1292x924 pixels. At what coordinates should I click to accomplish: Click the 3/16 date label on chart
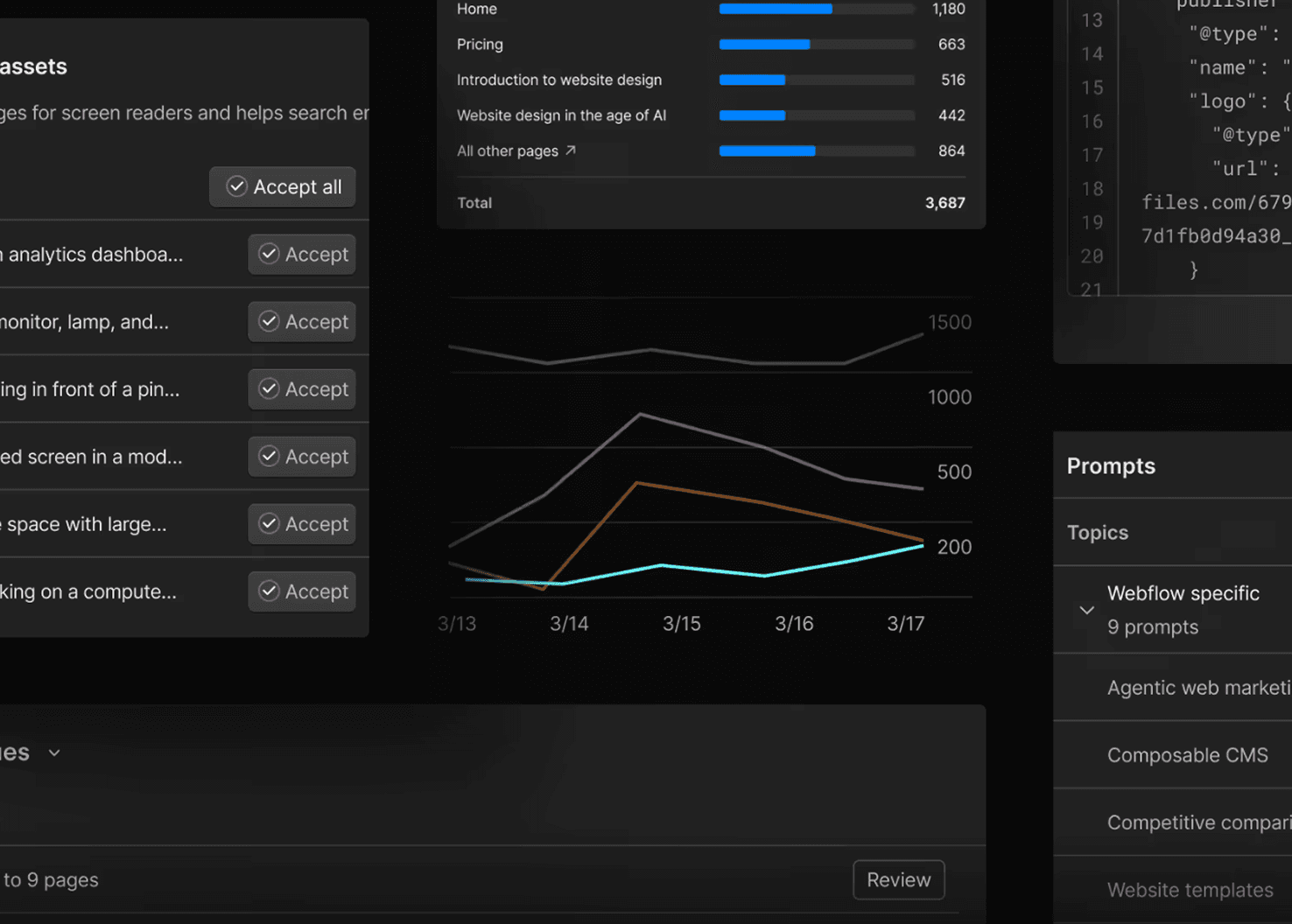pos(794,624)
